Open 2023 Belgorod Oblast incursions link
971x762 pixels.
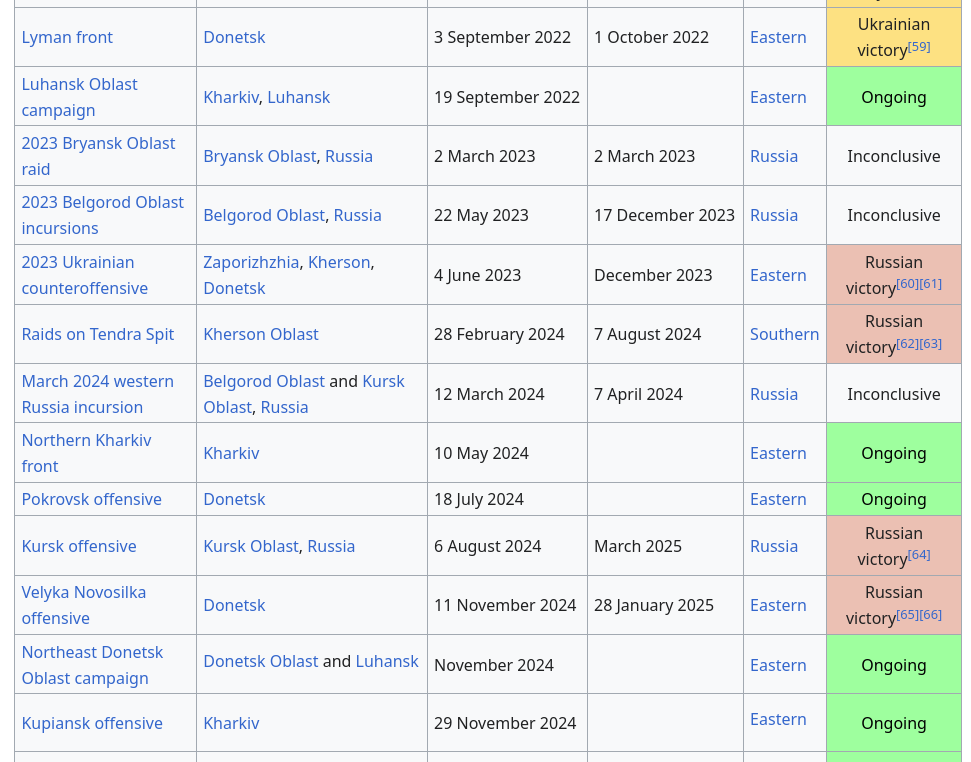102,215
